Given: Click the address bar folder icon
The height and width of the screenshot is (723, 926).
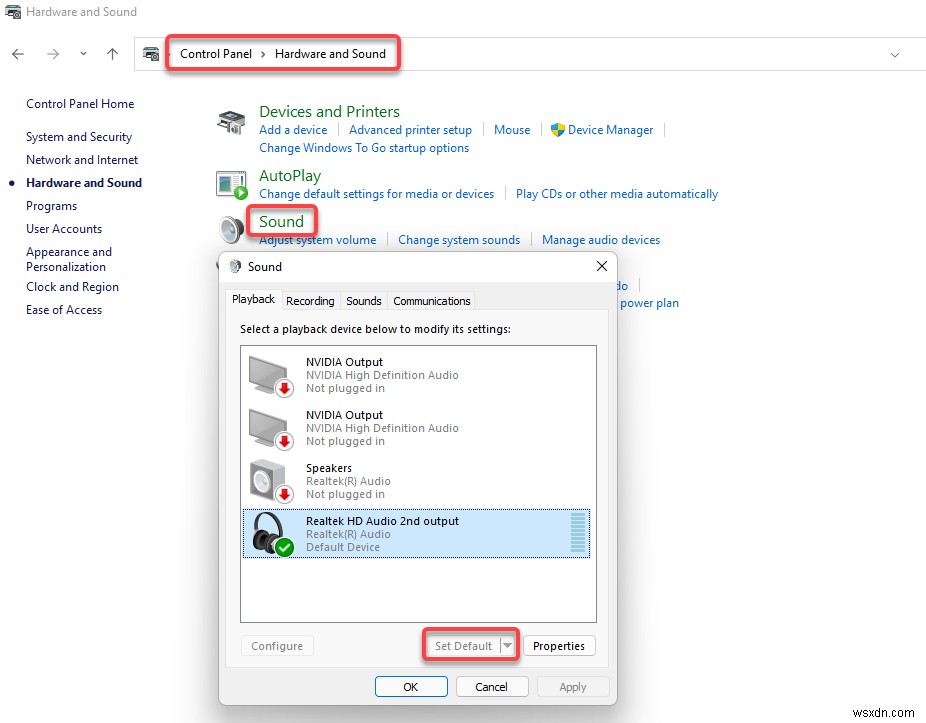Looking at the screenshot, I should (x=152, y=54).
